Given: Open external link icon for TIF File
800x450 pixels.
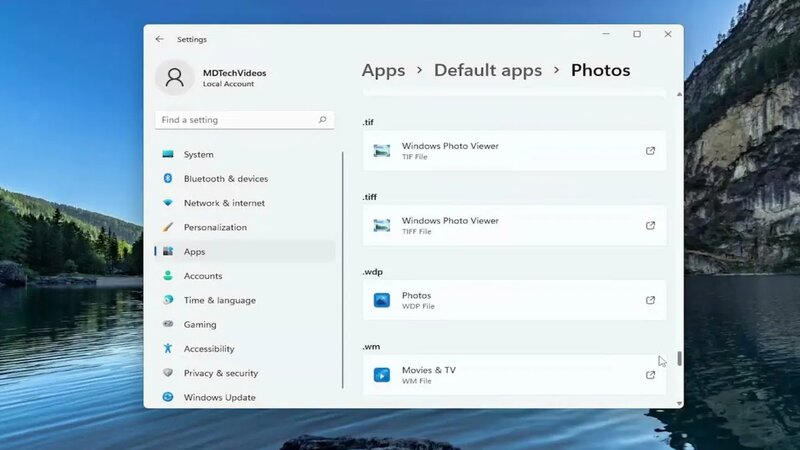Looking at the screenshot, I should [x=650, y=151].
